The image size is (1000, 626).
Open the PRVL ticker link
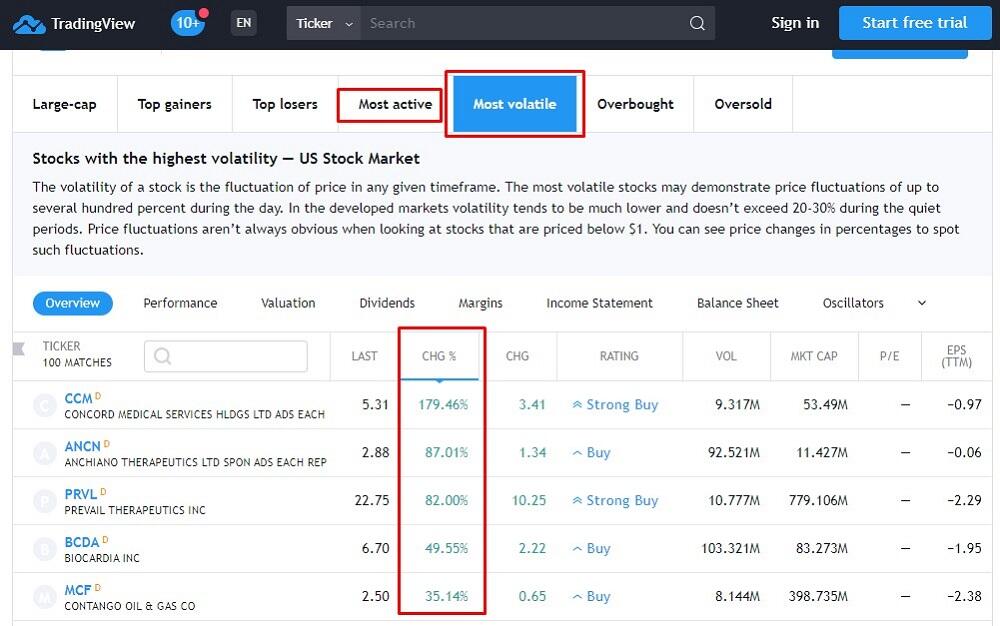(80, 494)
